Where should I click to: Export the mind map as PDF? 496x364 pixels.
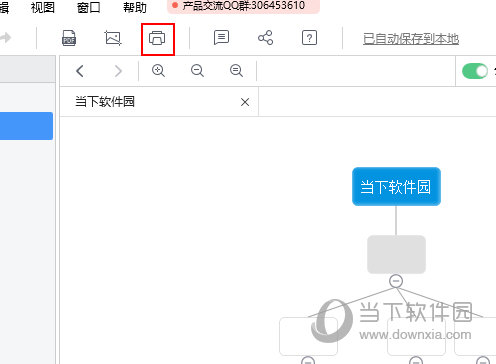tap(69, 38)
